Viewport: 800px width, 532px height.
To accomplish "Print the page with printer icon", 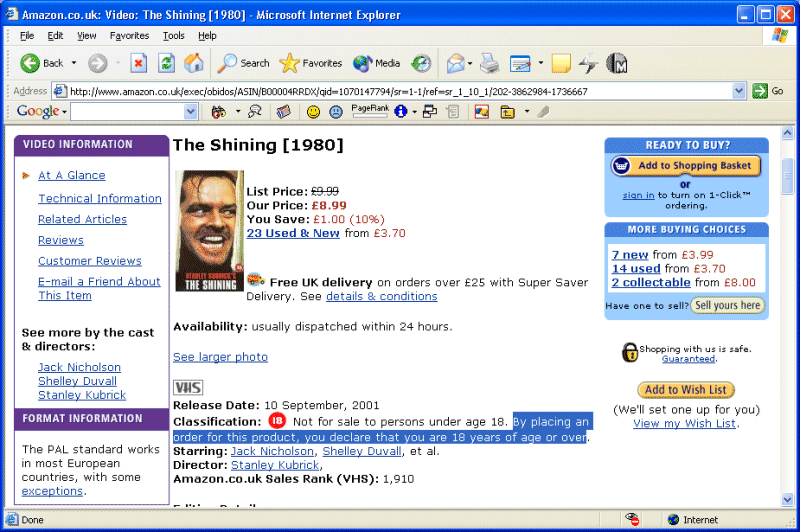I will pos(490,63).
